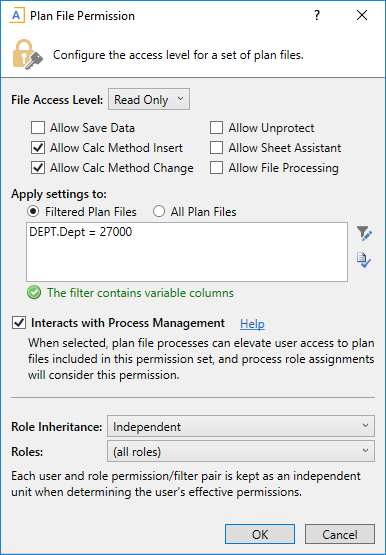Screen dimensions: 386x555
Task: Click inside the DEPT.Dept filter text box
Action: point(187,252)
